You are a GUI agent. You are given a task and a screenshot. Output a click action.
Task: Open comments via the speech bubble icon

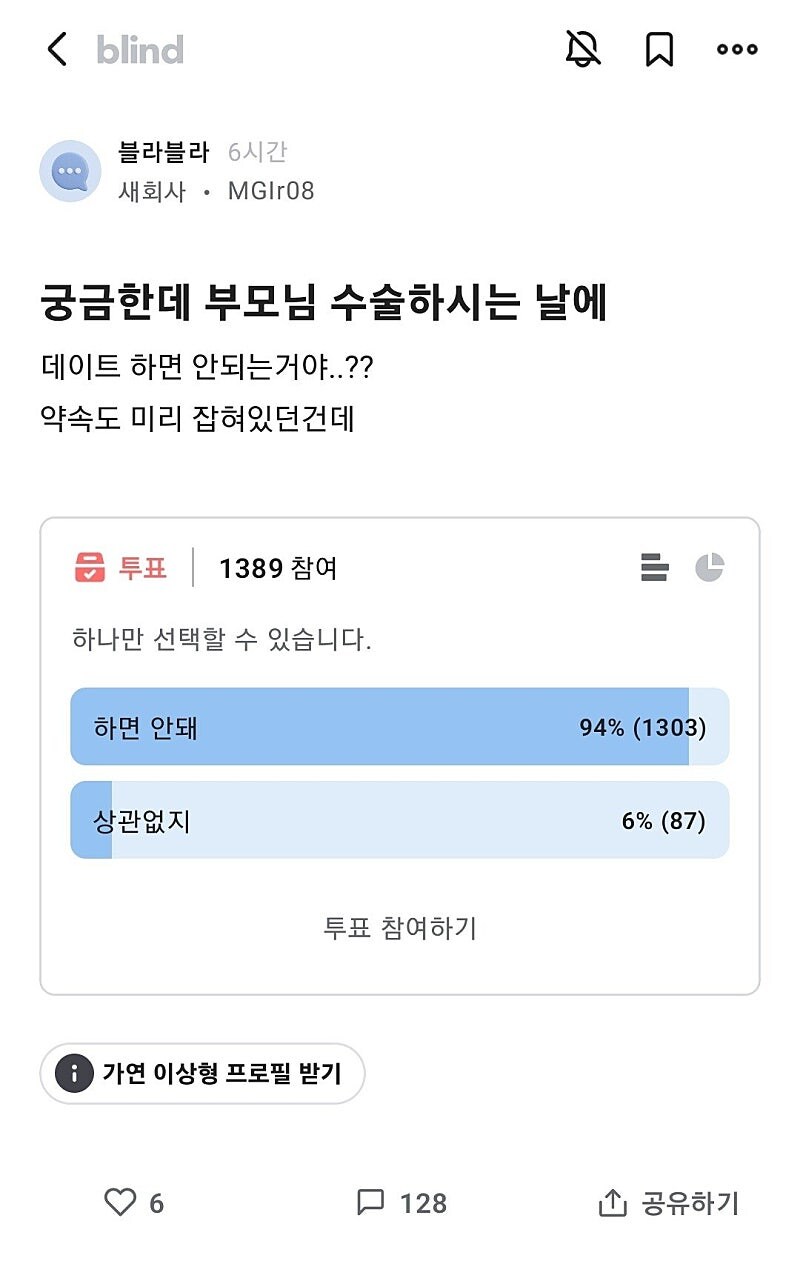(369, 1203)
